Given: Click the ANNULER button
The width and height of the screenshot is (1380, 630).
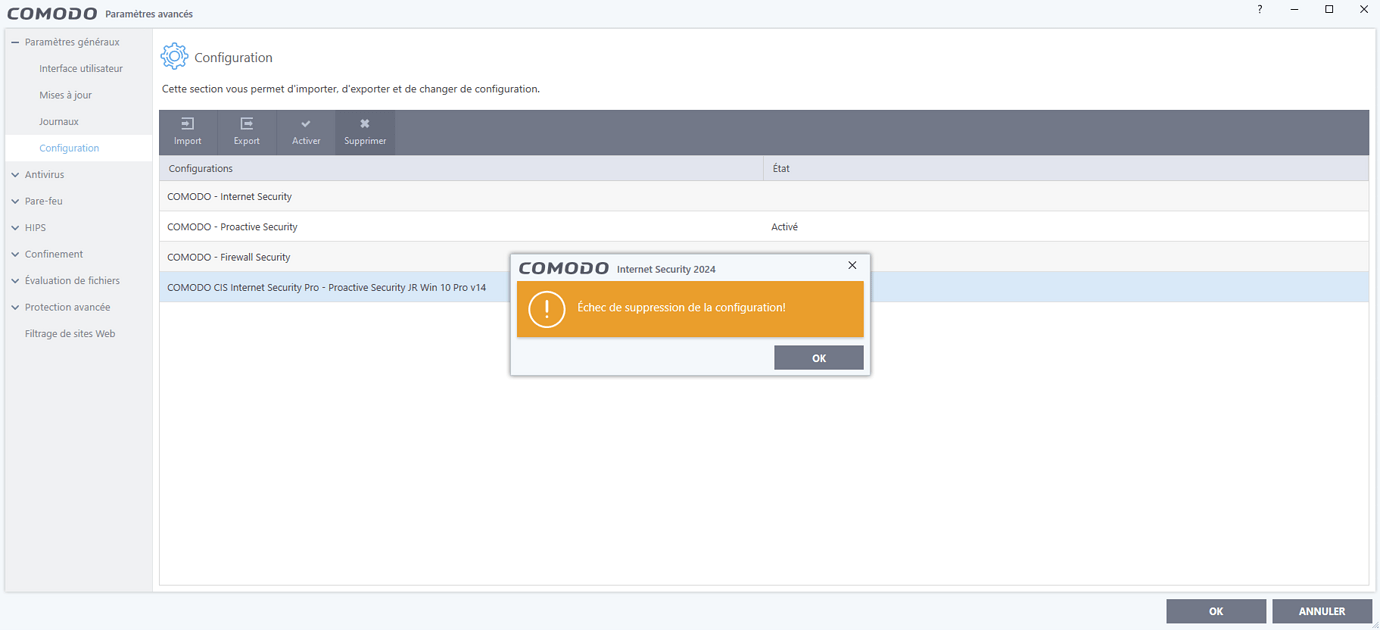Looking at the screenshot, I should click(x=1322, y=611).
